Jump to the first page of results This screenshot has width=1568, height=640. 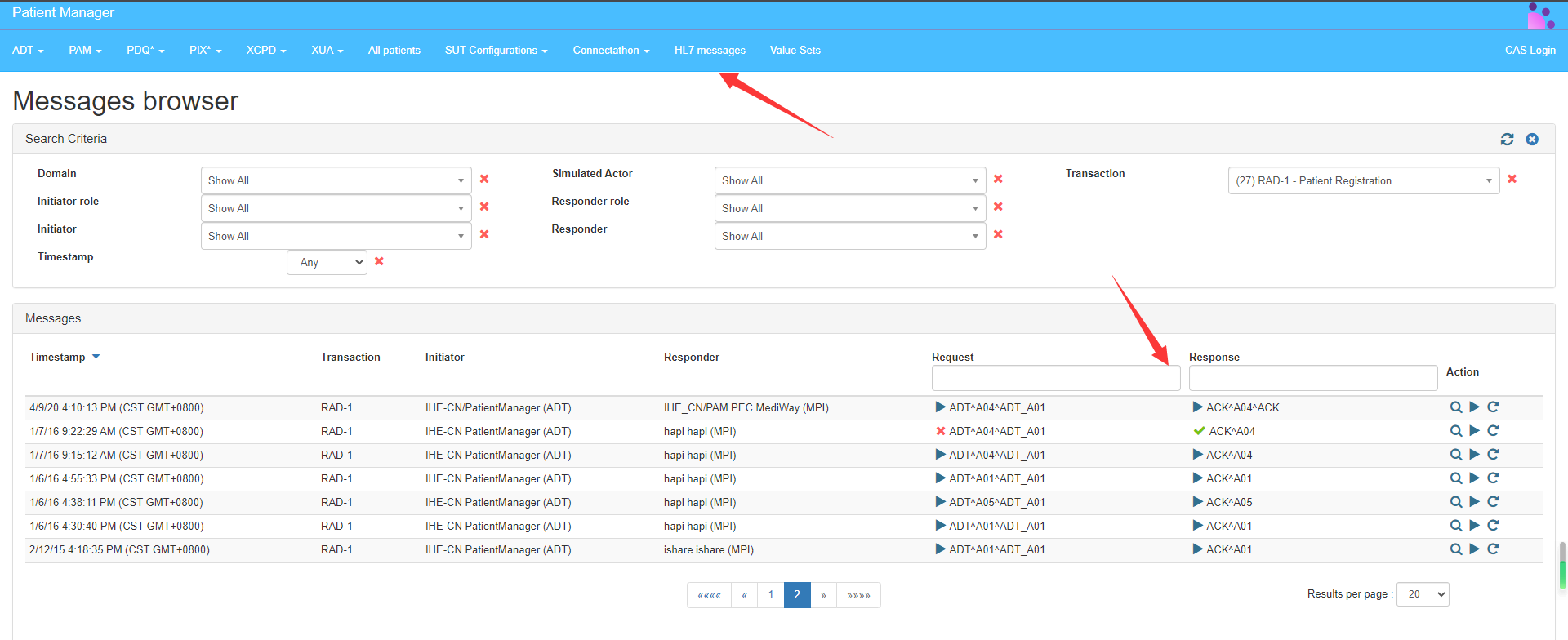tap(710, 595)
